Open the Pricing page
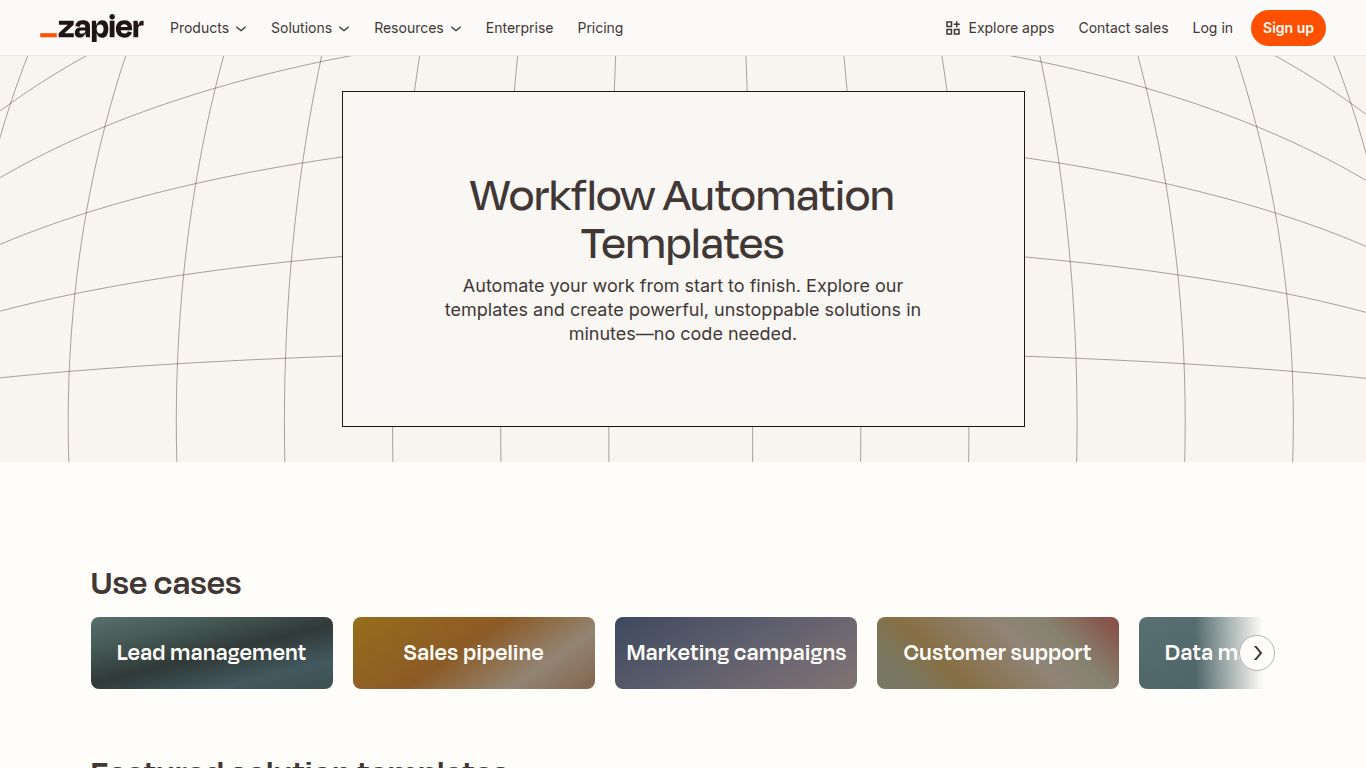Viewport: 1366px width, 768px height. point(600,28)
